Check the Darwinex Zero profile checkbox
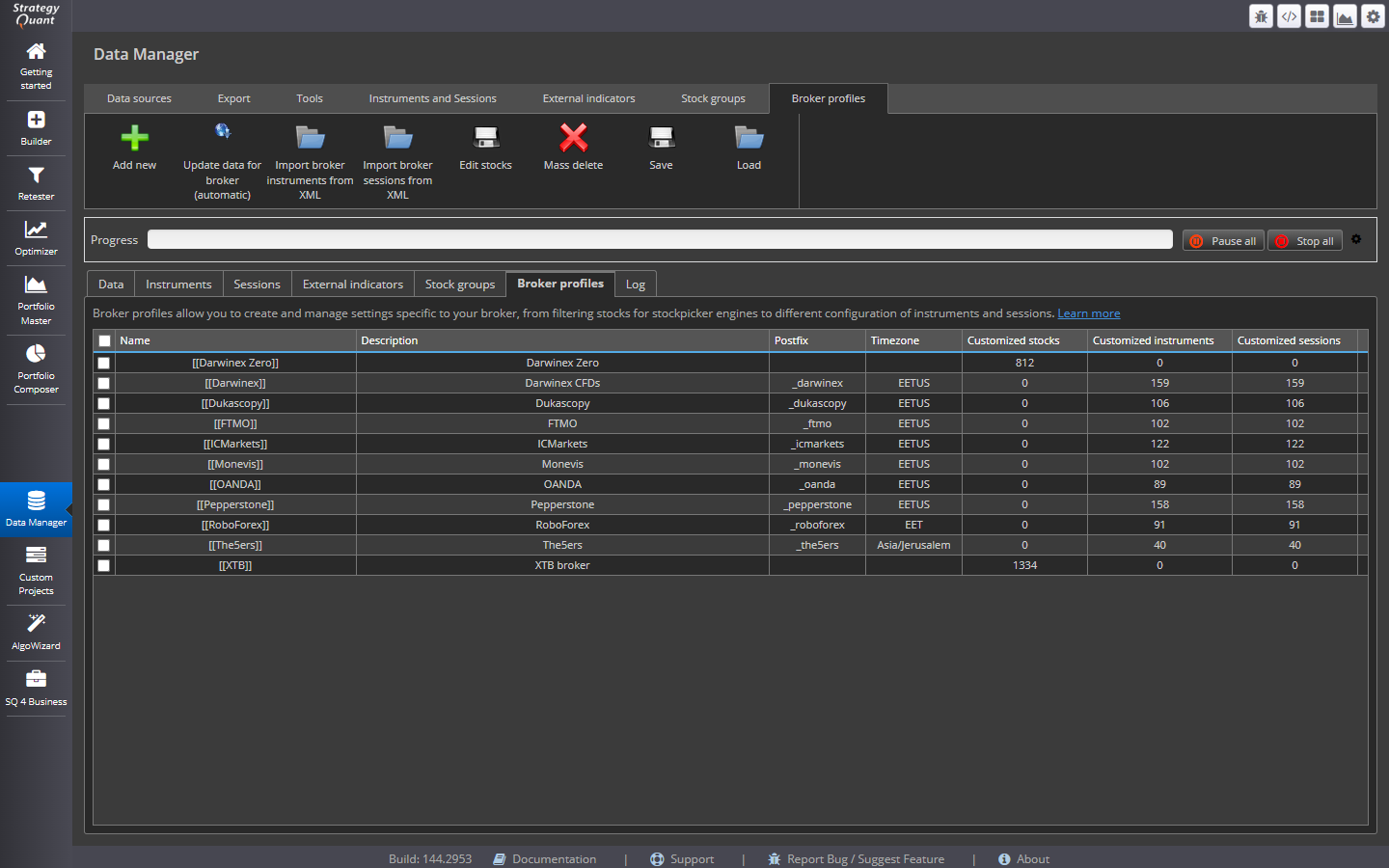The height and width of the screenshot is (868, 1389). pyautogui.click(x=104, y=363)
